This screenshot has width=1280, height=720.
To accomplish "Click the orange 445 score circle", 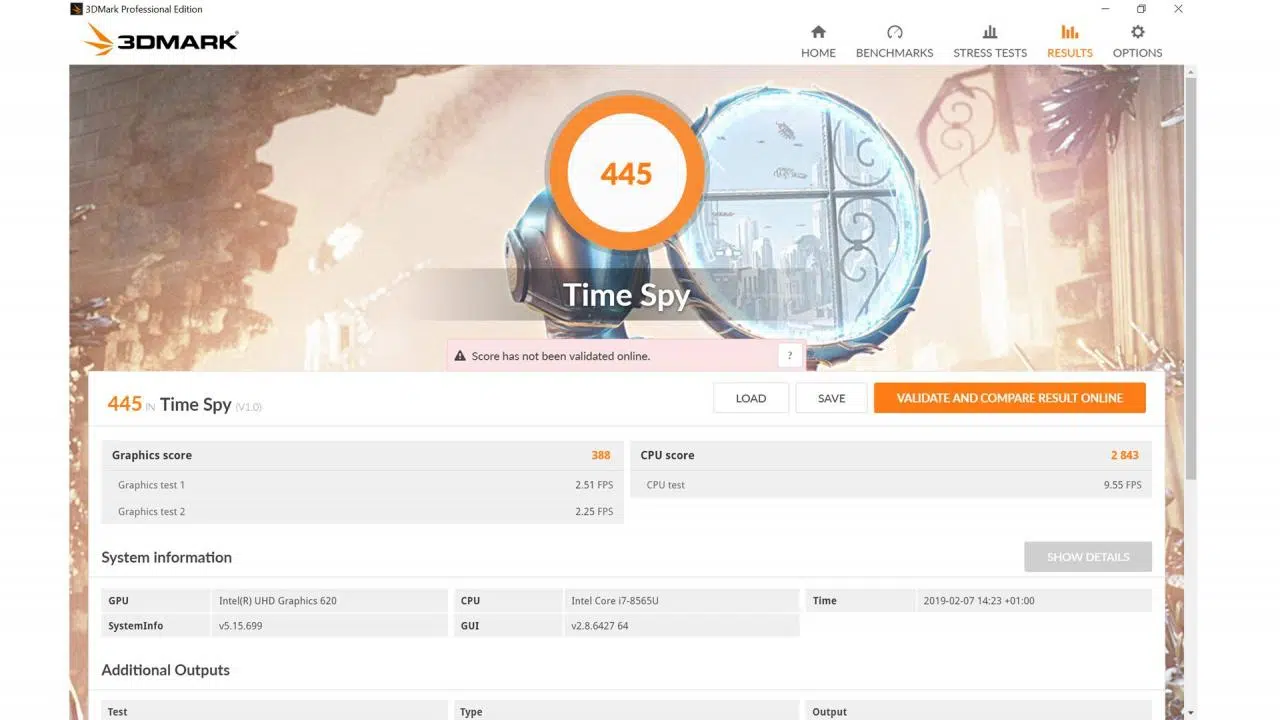I will pos(626,173).
